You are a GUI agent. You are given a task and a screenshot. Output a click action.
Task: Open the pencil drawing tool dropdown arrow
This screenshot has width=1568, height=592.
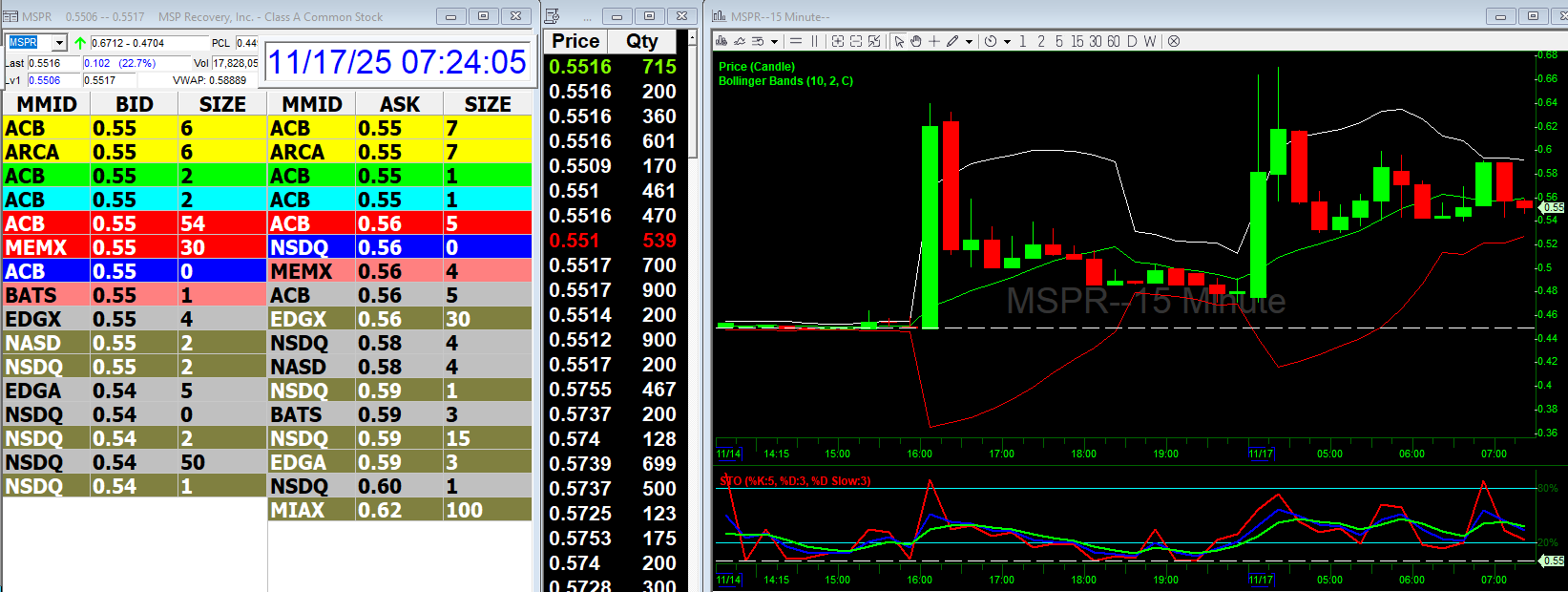point(969,41)
